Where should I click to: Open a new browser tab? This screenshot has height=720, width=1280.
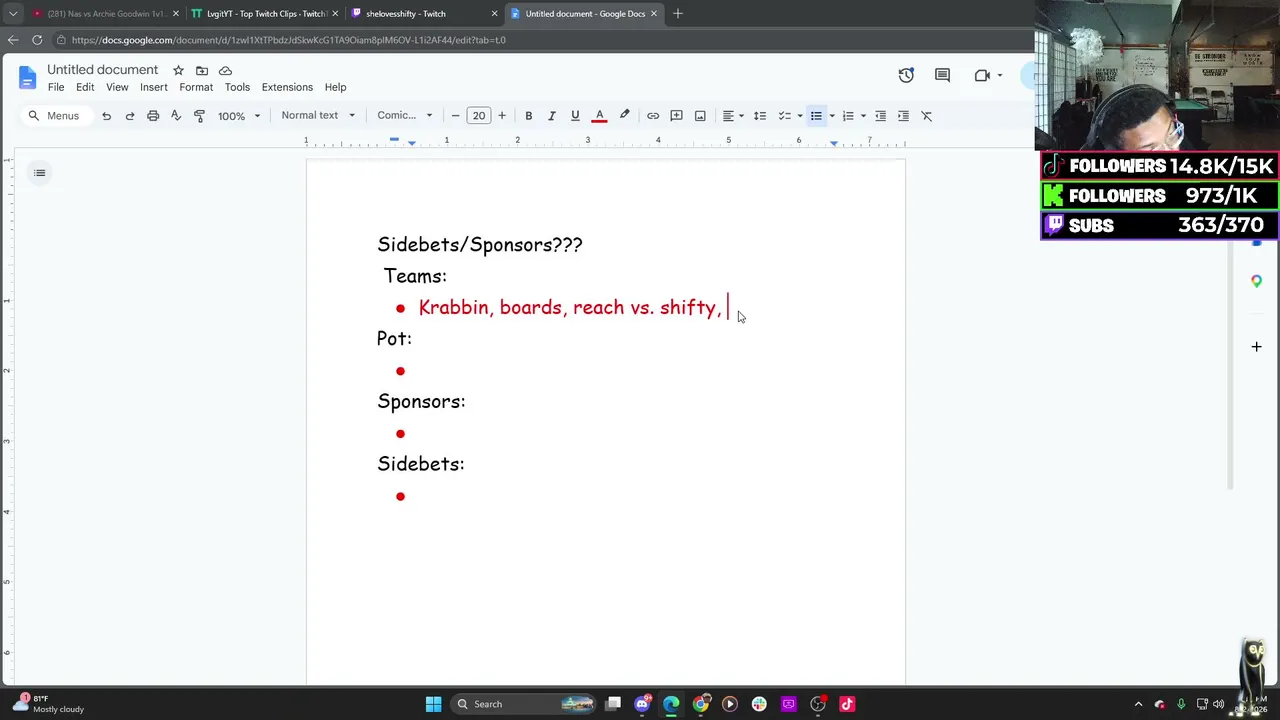click(678, 14)
